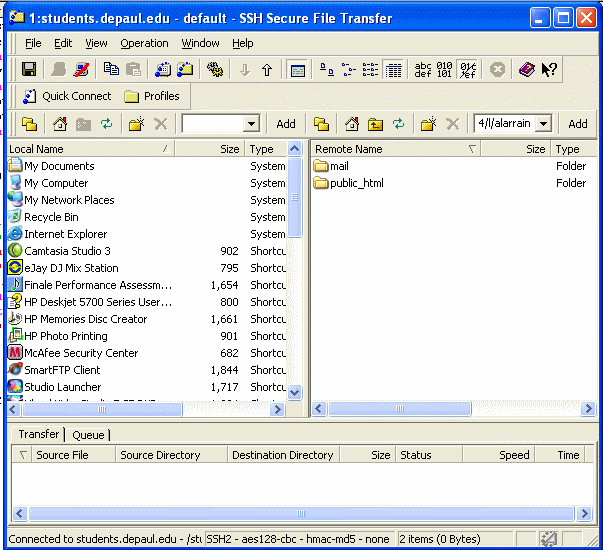603x550 pixels.
Task: Open the View menu
Action: pos(96,43)
